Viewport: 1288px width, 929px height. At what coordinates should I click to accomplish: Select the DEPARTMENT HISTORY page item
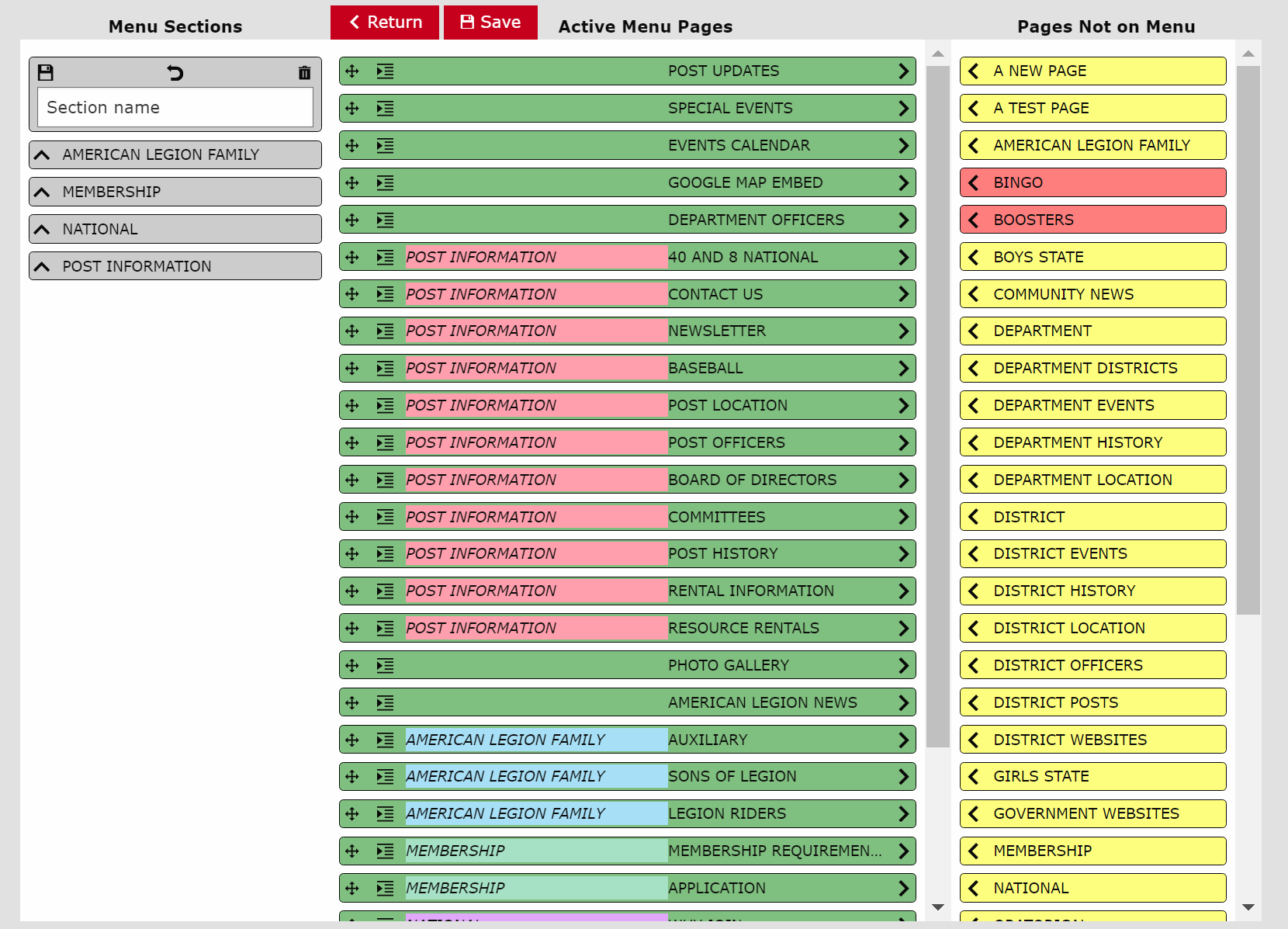coord(1093,443)
